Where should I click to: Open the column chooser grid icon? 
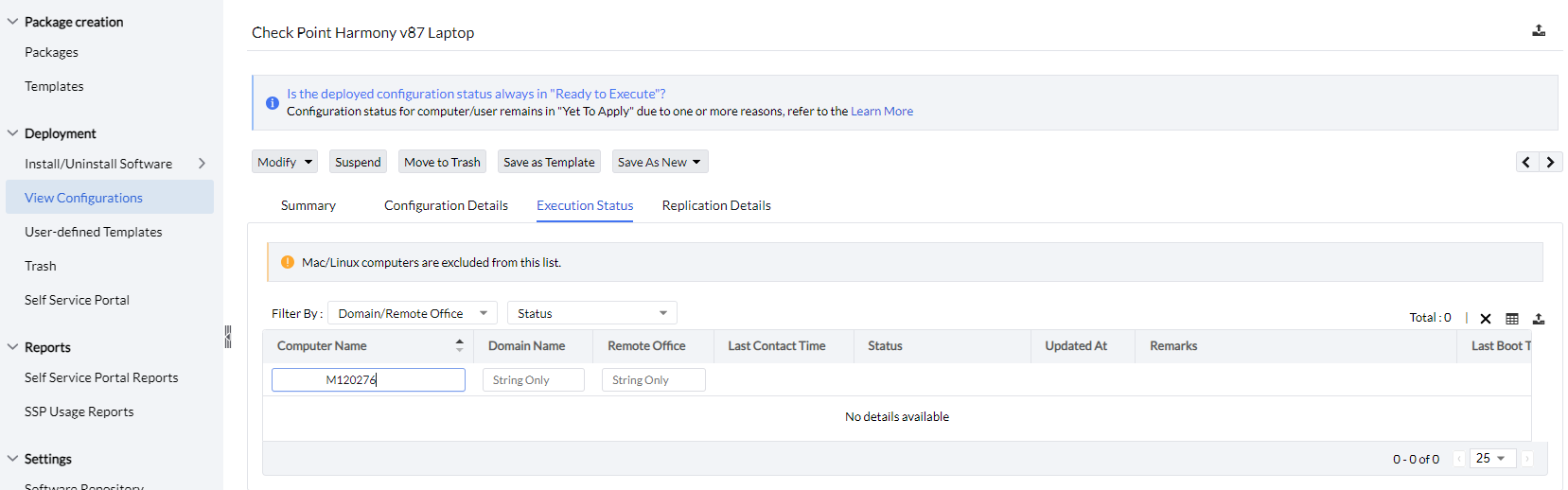pyautogui.click(x=1512, y=319)
